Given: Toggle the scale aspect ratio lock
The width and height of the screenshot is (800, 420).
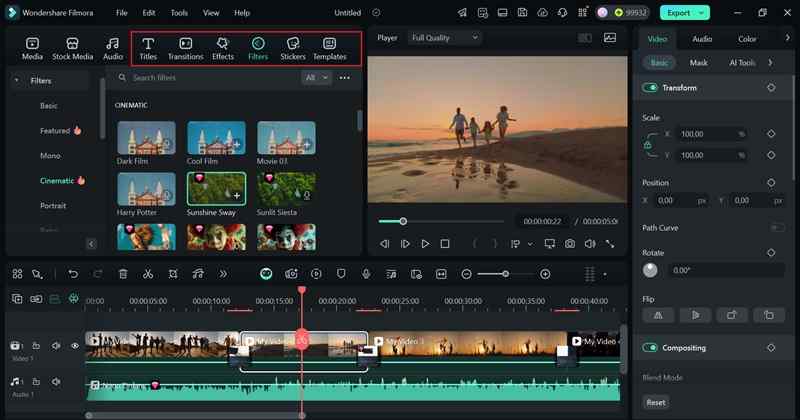Looking at the screenshot, I should click(x=647, y=144).
